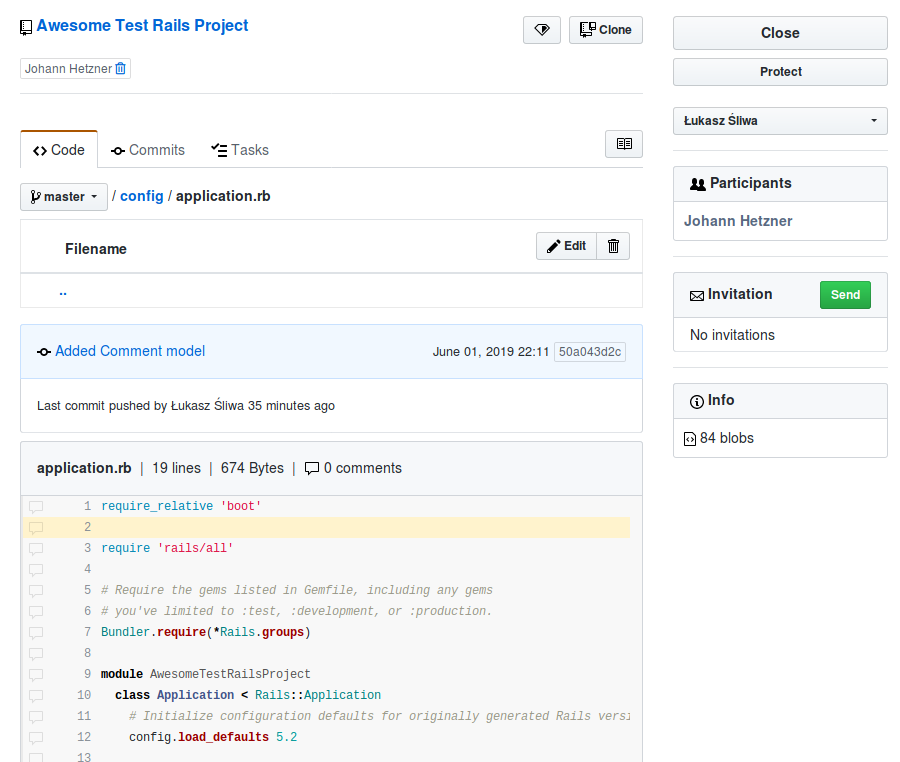This screenshot has height=762, width=900.
Task: Edit the application.rb file
Action: [567, 246]
